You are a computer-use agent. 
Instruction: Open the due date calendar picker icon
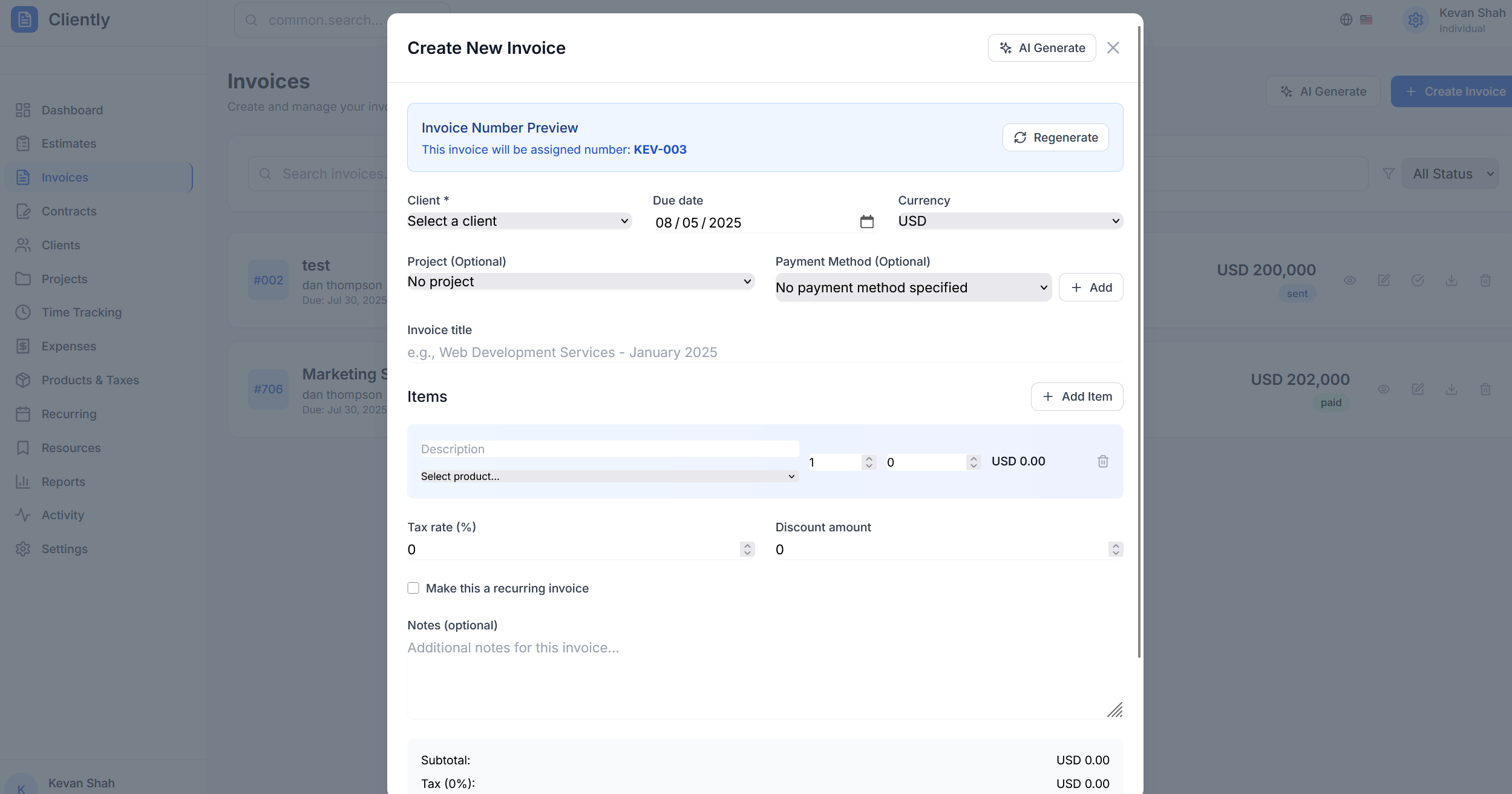(x=866, y=222)
